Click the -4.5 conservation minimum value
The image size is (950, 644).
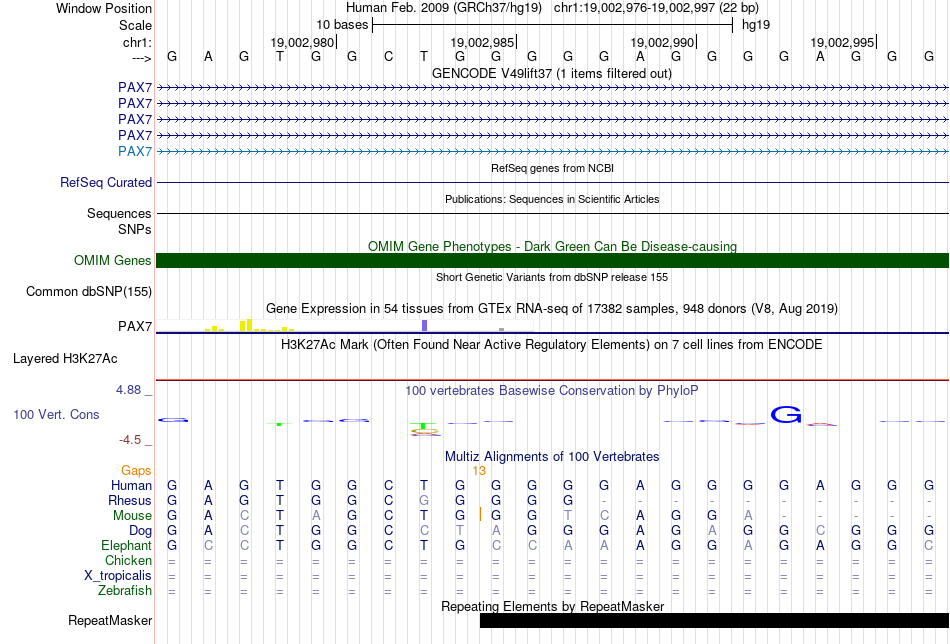tap(130, 440)
